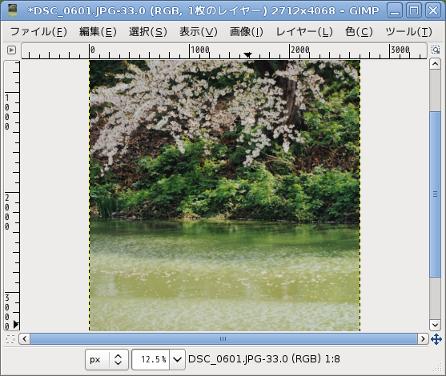446x376 pixels.
Task: Click the horizontal scrollbar thumb
Action: click(223, 339)
